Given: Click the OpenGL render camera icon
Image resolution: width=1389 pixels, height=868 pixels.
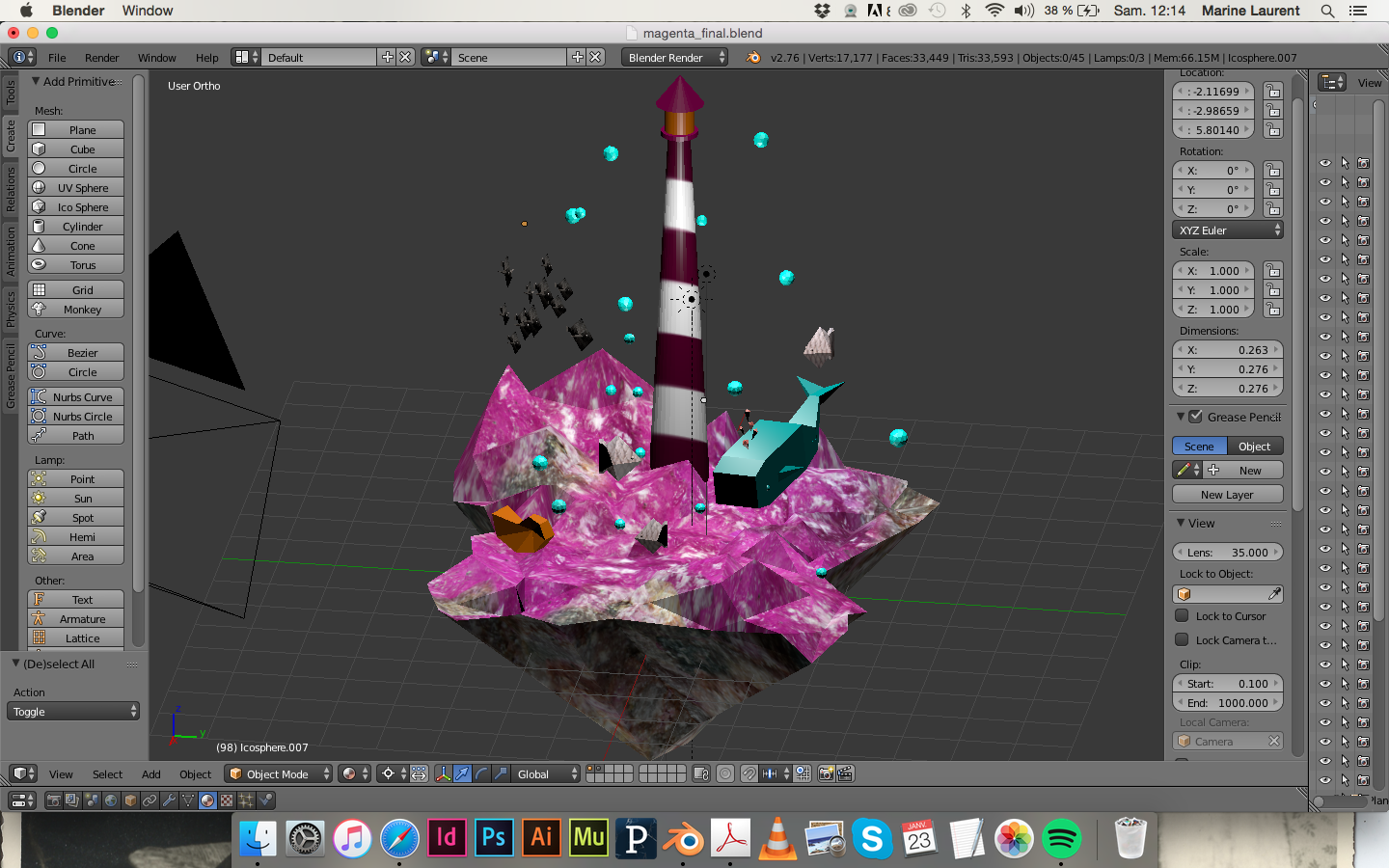Looking at the screenshot, I should click(826, 773).
